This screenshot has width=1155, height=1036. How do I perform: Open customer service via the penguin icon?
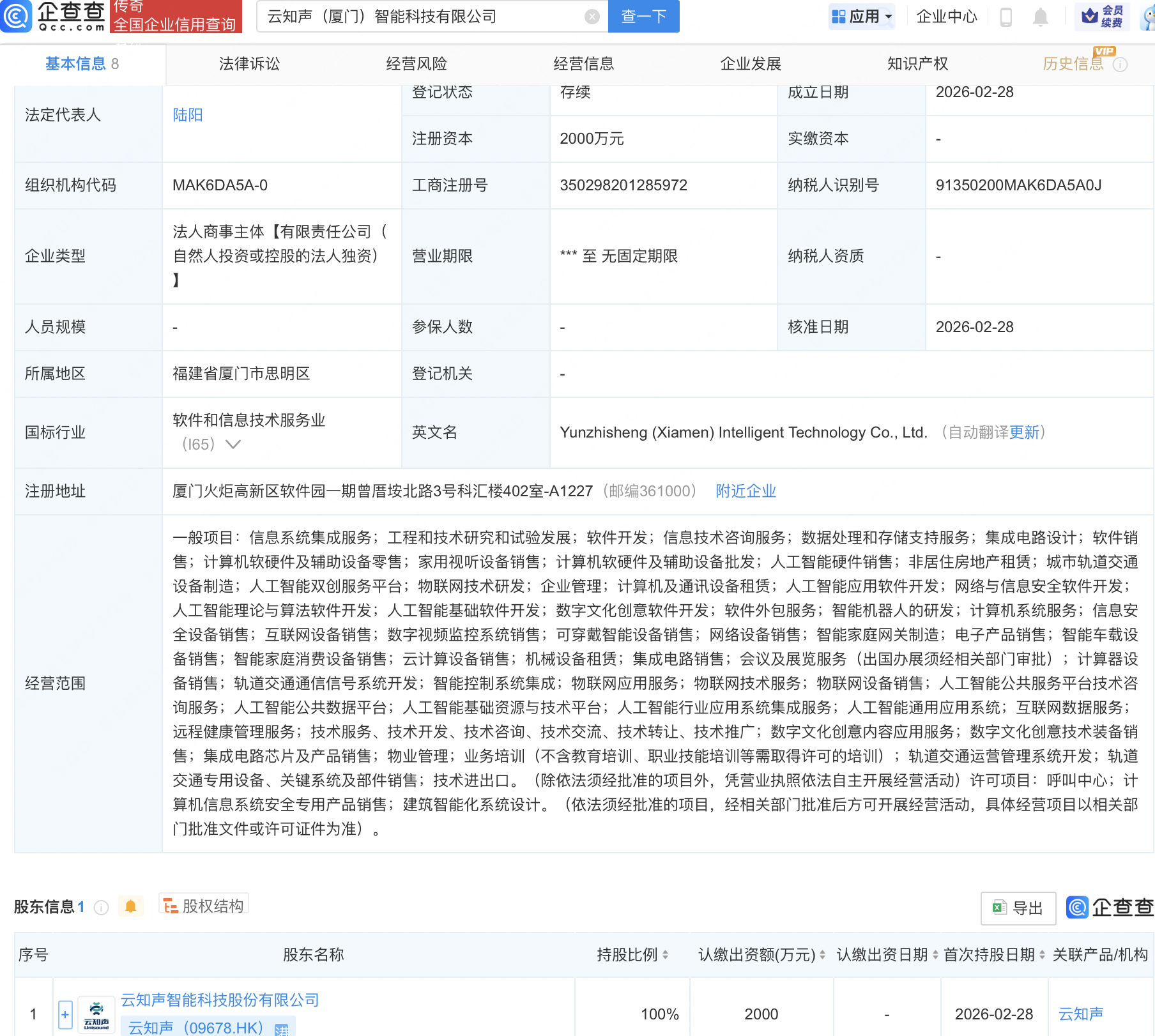point(1147,17)
